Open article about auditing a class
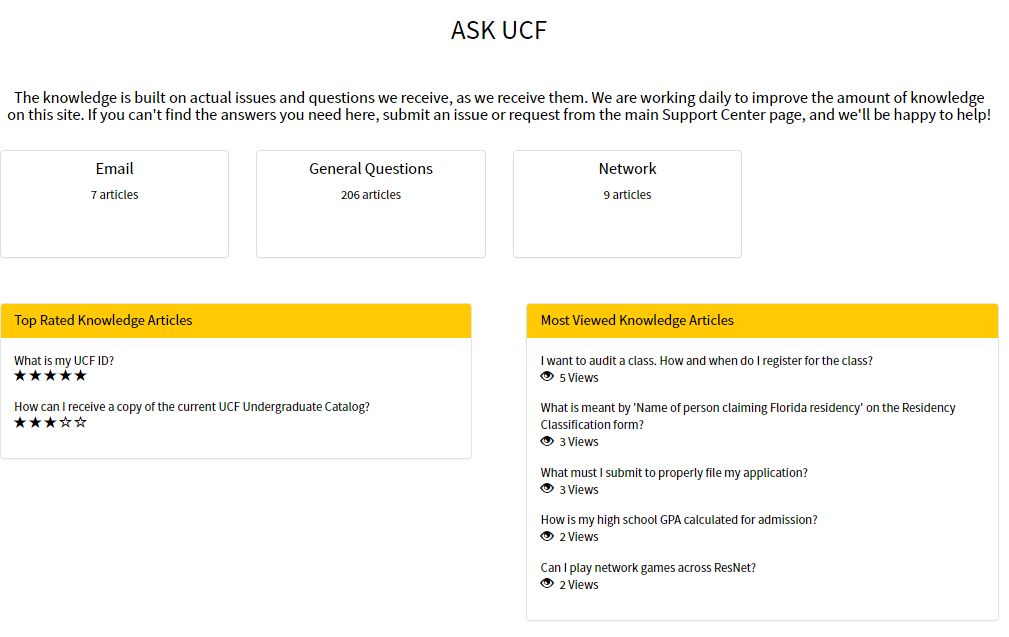Image resolution: width=1009 pixels, height=637 pixels. tap(707, 361)
